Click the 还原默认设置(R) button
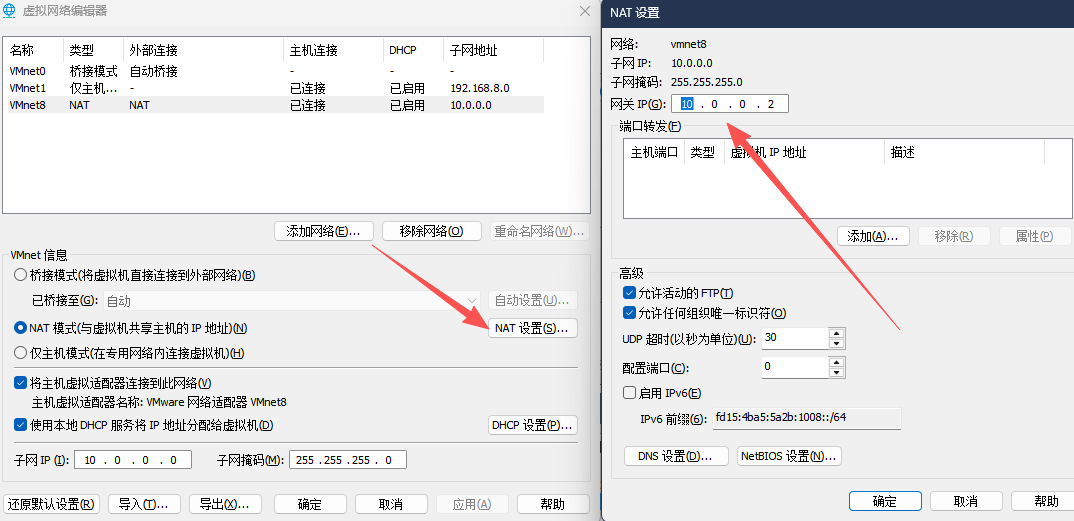 click(x=52, y=505)
